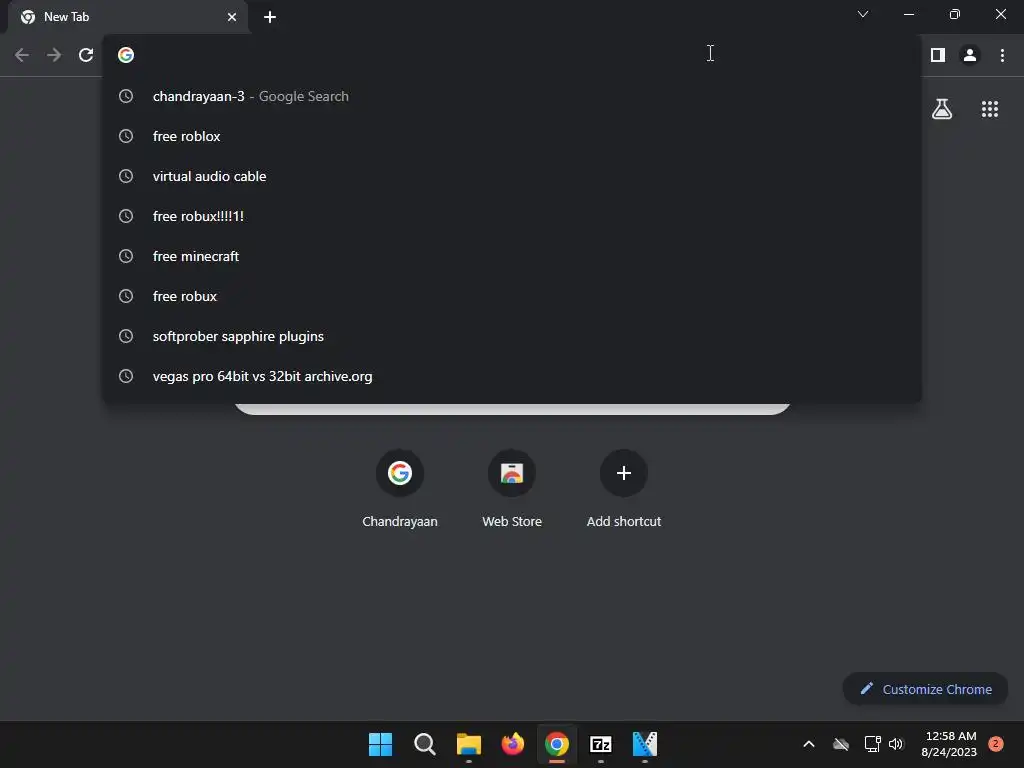Image resolution: width=1024 pixels, height=768 pixels.
Task: Select the New Tab tab
Action: [x=127, y=17]
